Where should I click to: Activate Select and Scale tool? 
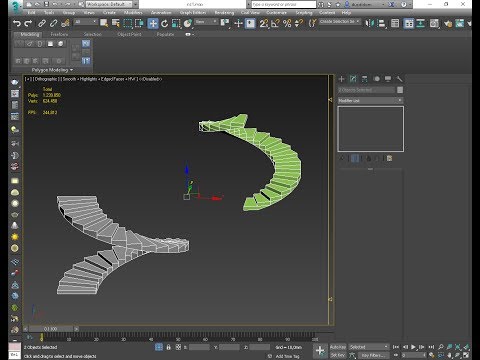tap(176, 23)
